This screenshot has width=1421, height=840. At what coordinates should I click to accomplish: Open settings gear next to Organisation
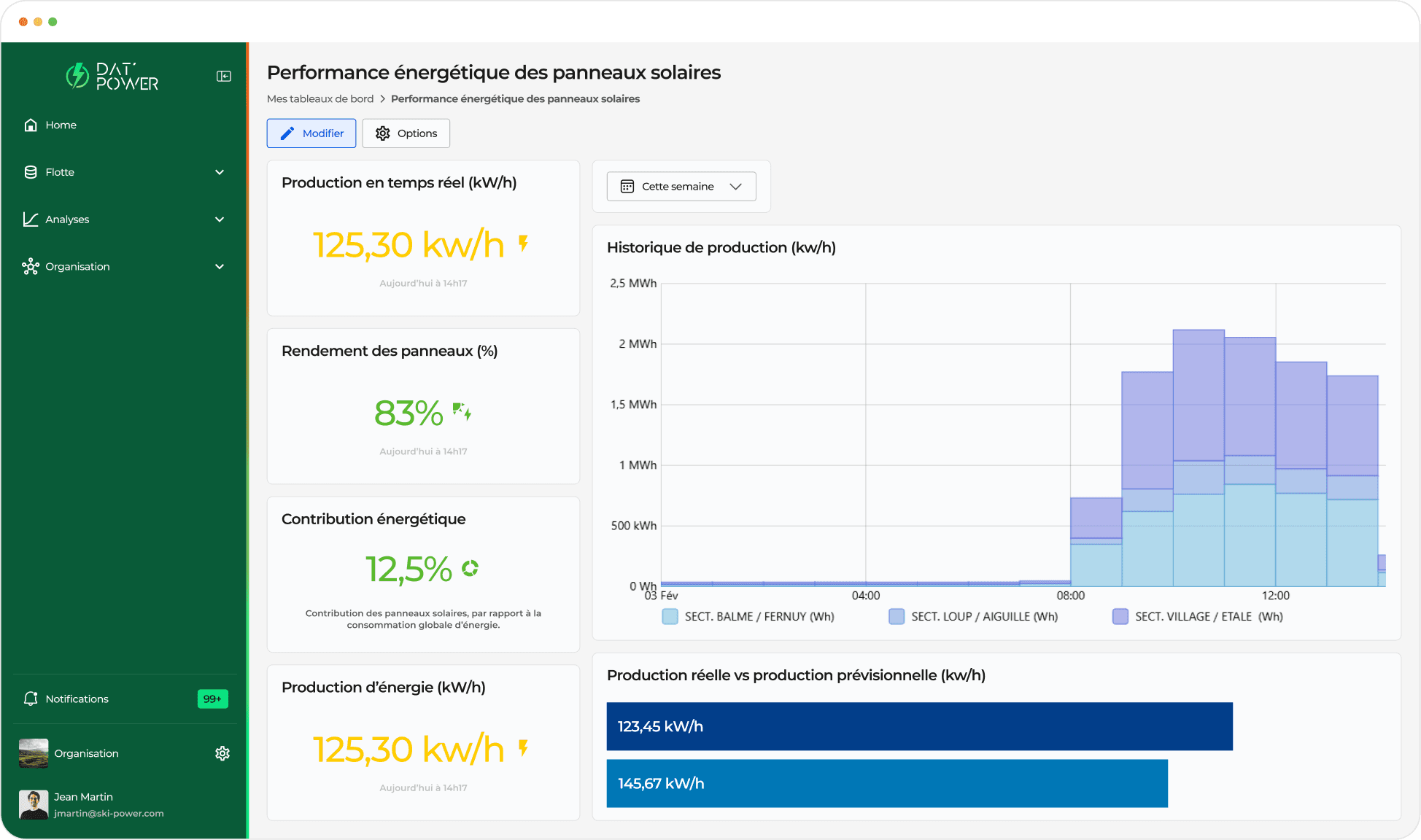(222, 753)
